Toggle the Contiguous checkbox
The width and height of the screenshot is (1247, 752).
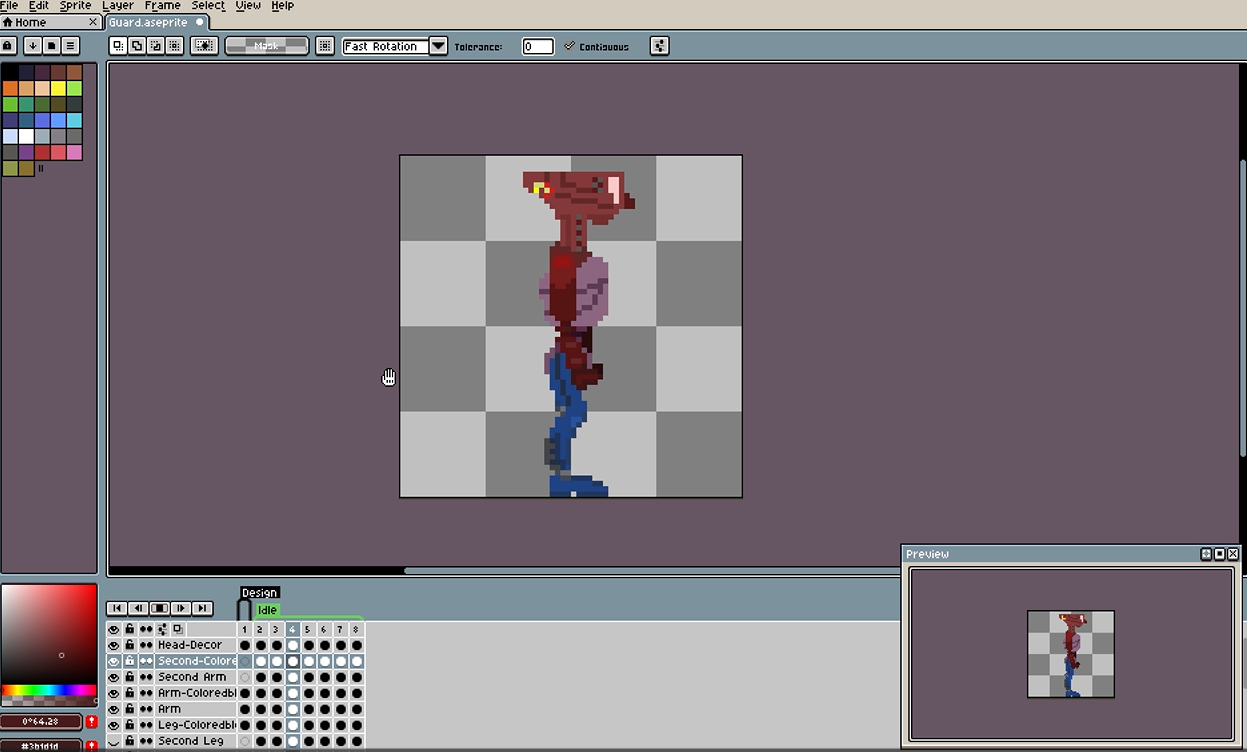(597, 46)
